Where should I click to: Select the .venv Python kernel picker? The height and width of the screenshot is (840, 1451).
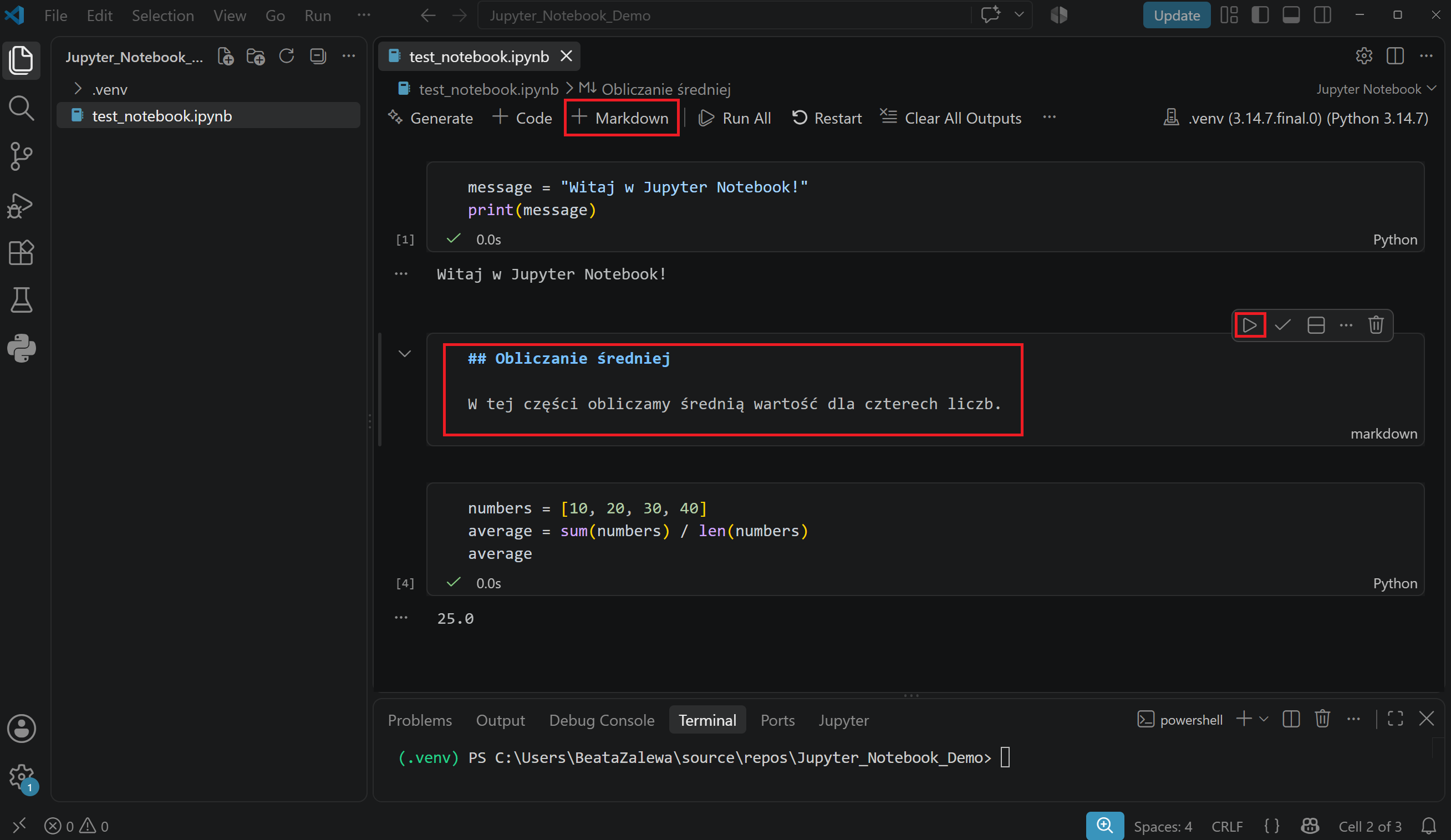pos(1296,118)
